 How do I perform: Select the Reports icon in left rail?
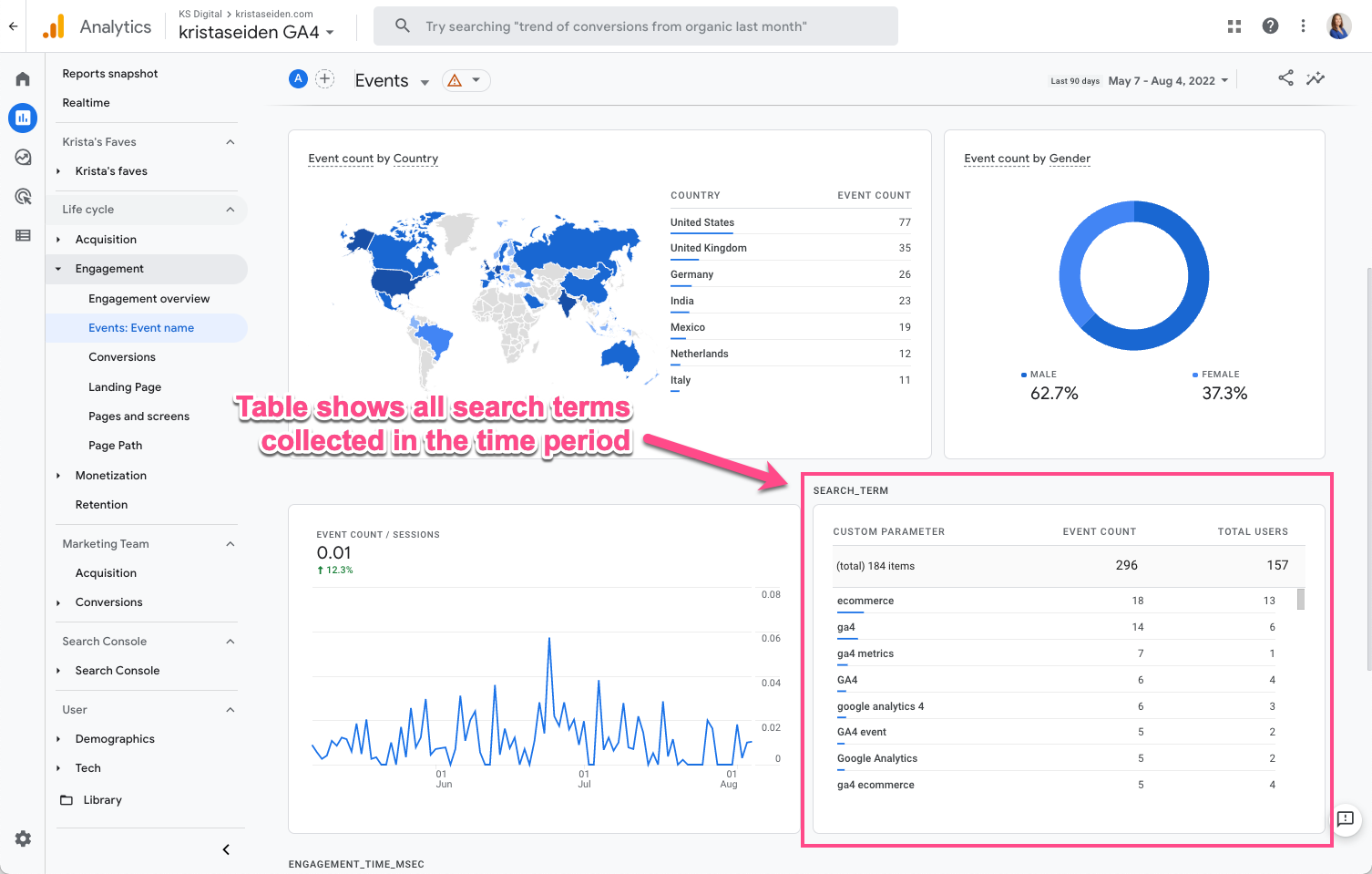23,118
